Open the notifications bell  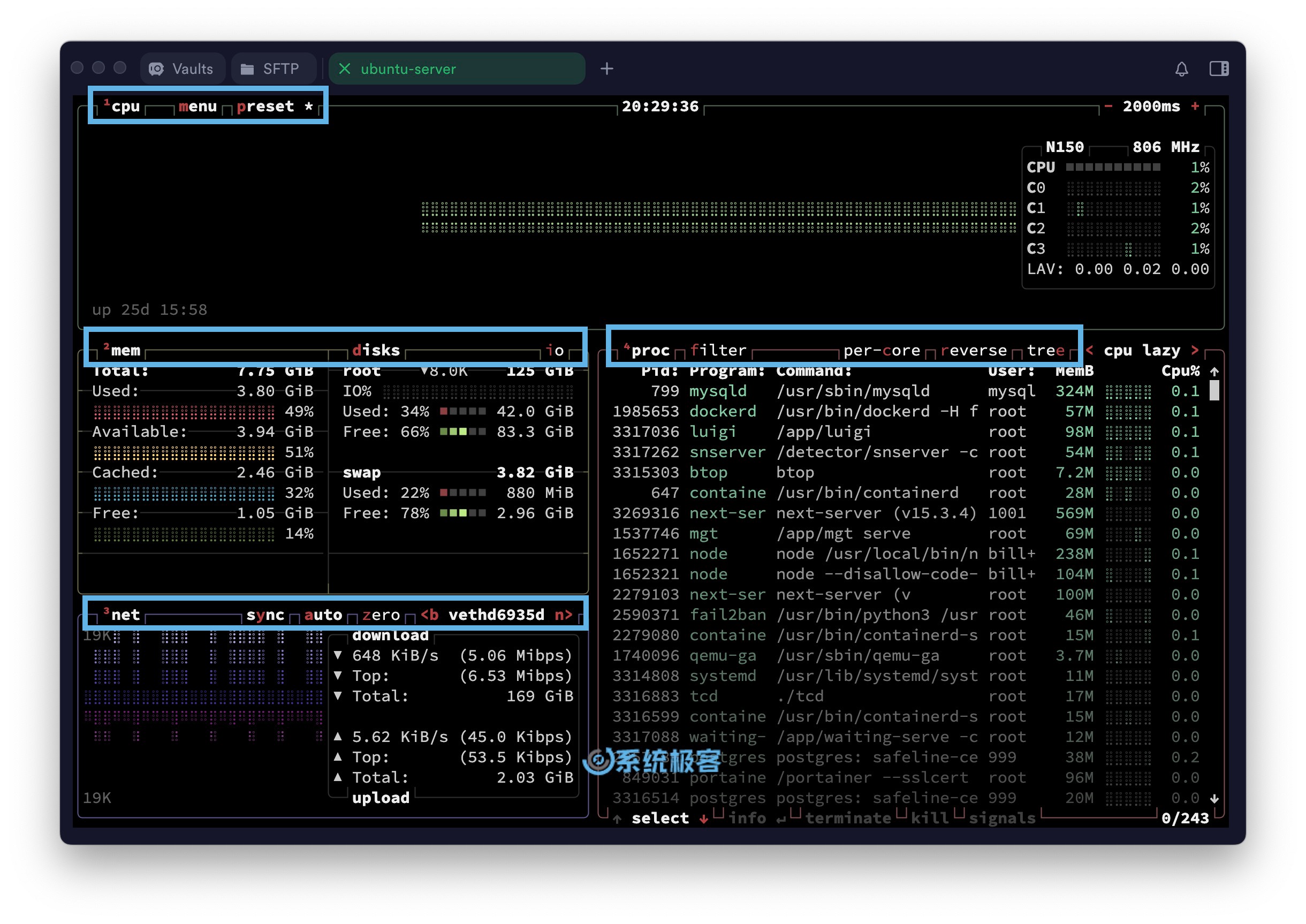click(x=1181, y=69)
